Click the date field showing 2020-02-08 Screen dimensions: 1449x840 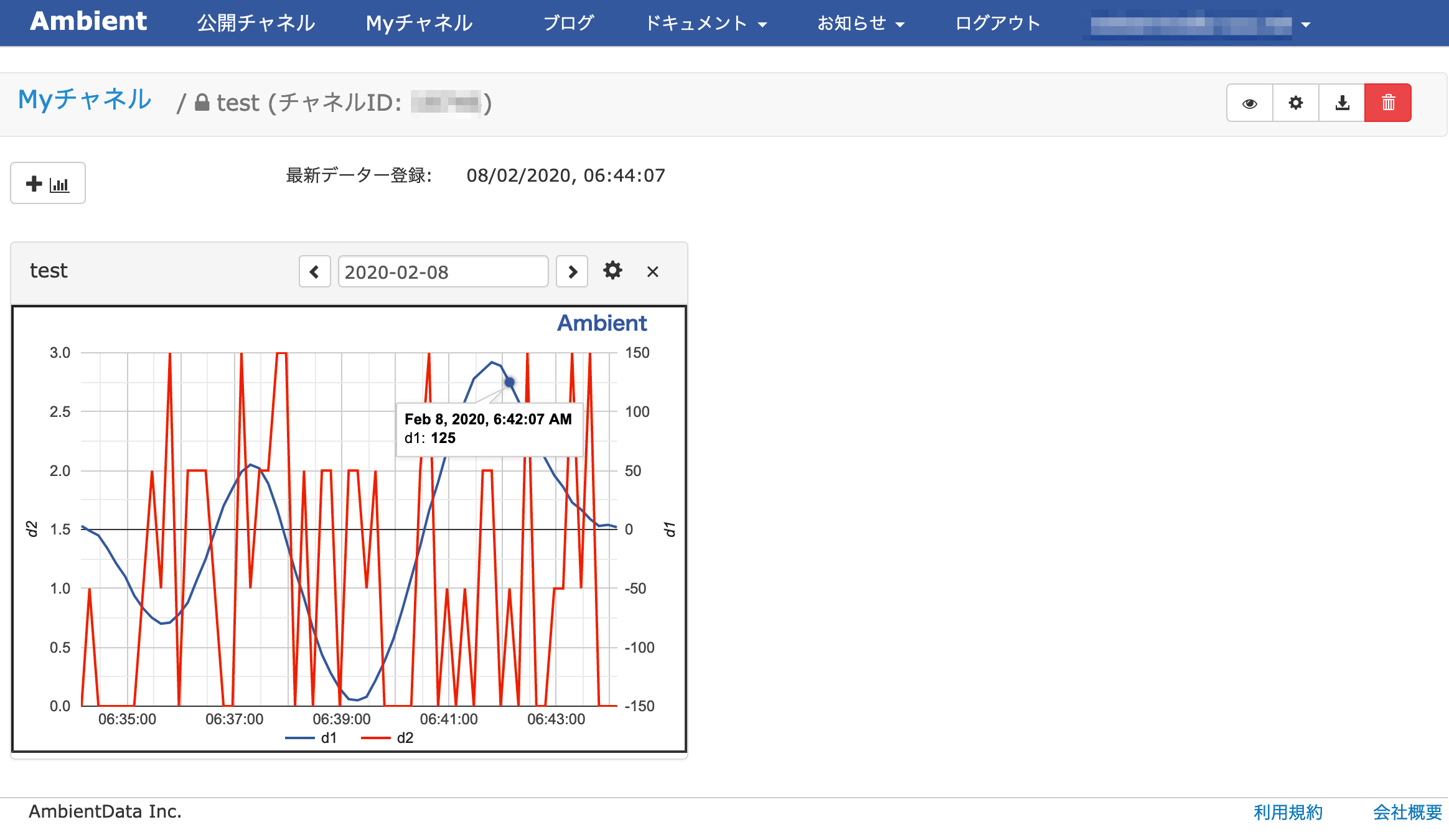coord(443,271)
